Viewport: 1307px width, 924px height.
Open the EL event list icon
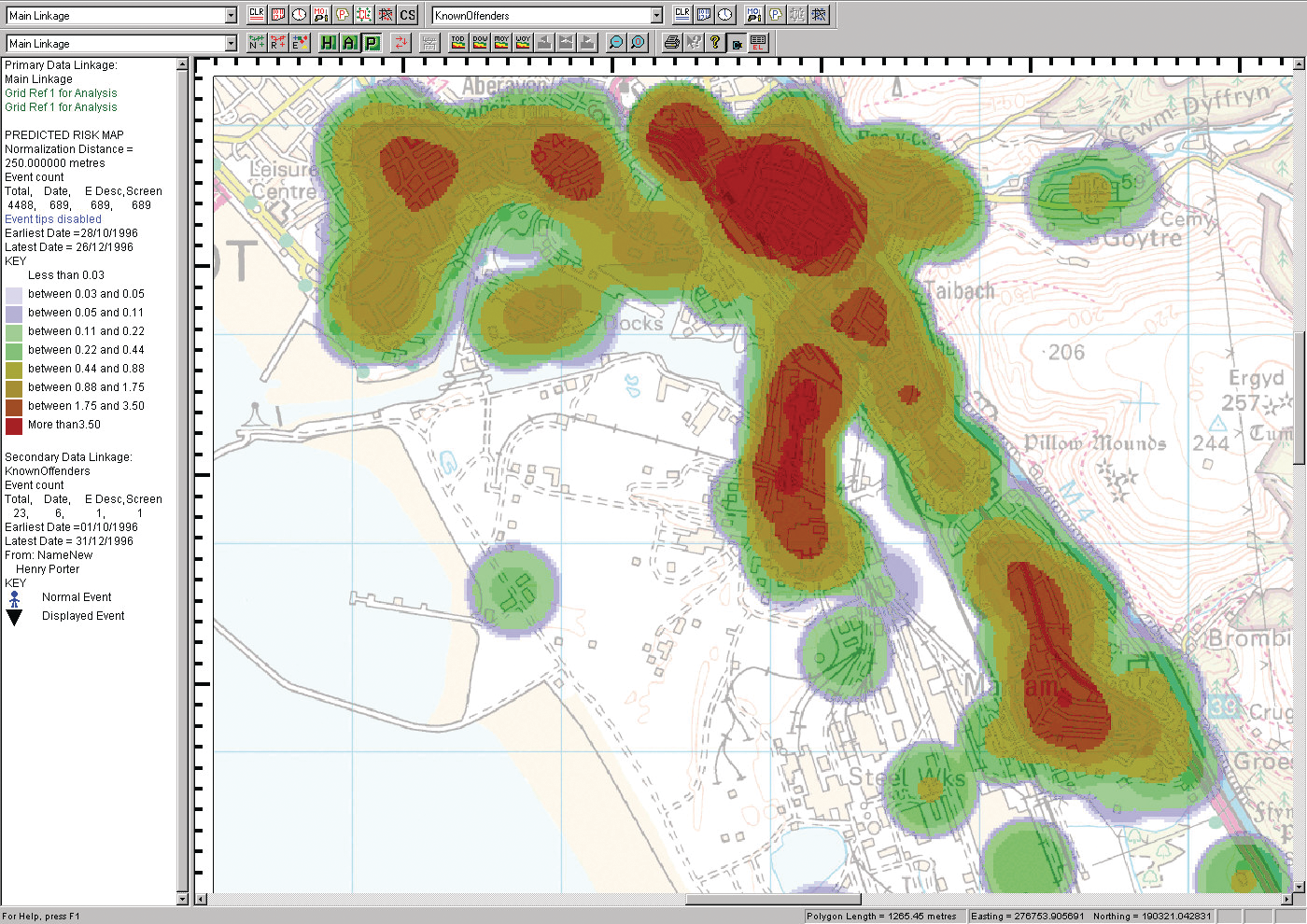point(758,43)
